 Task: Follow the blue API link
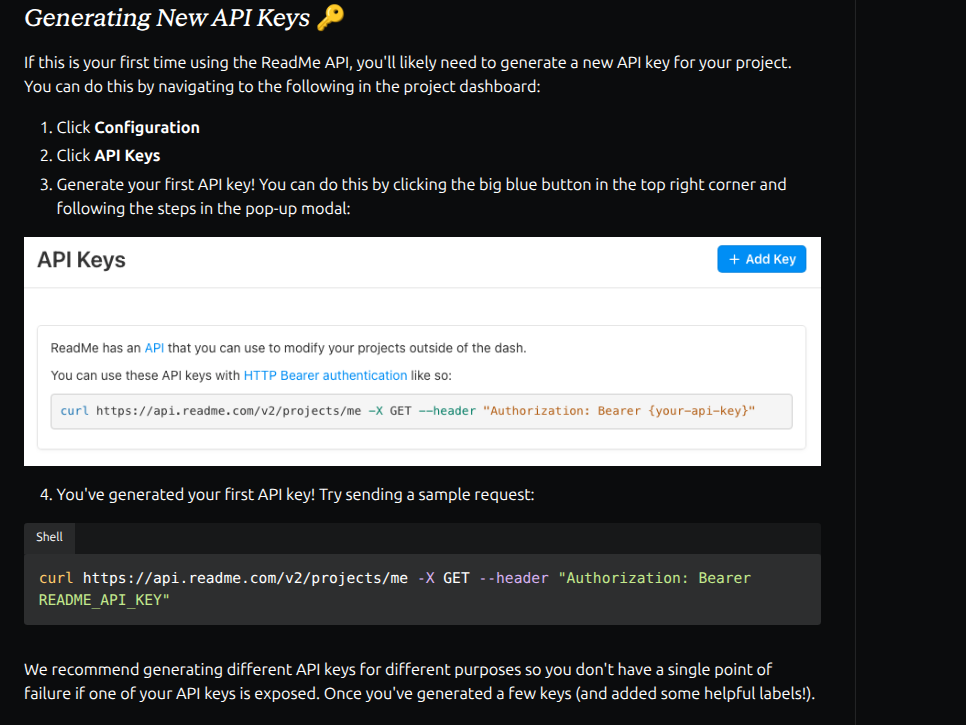[154, 348]
